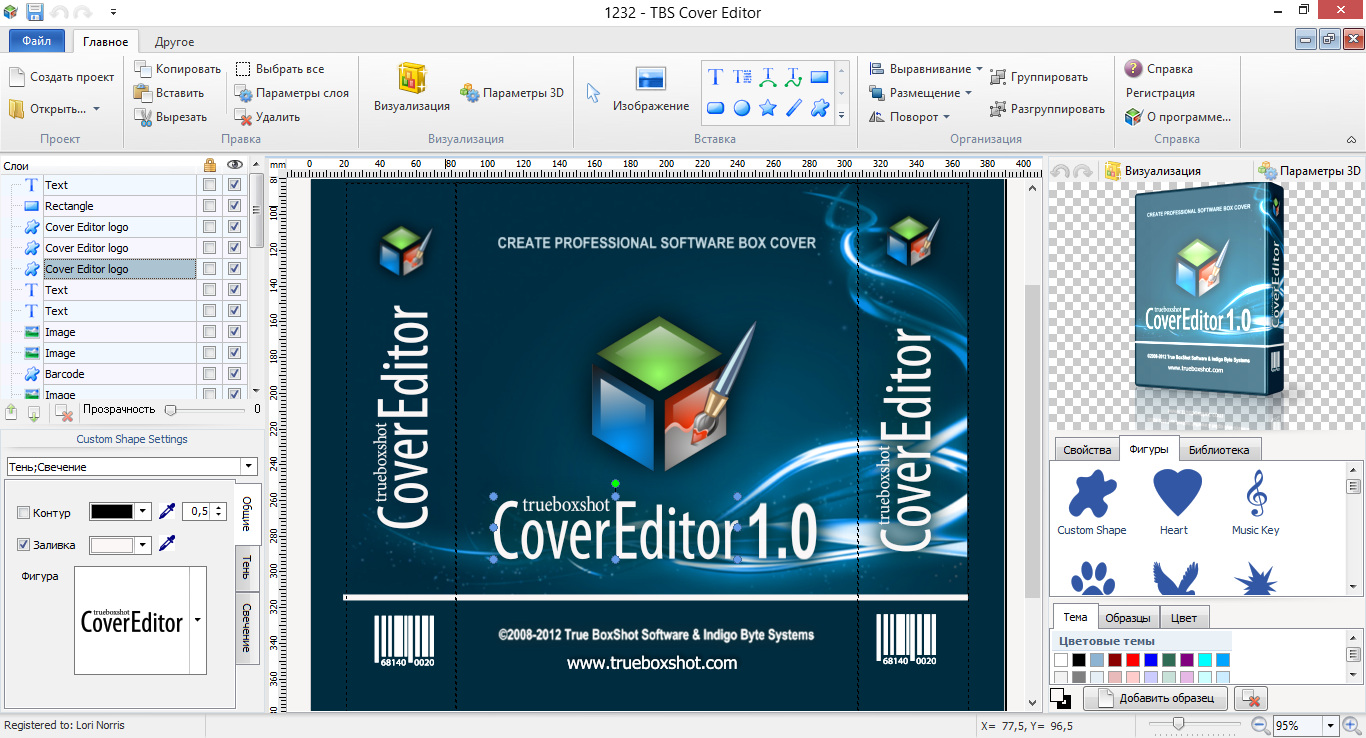The height and width of the screenshot is (738, 1366).
Task: Zoom out with the minus magnifier
Action: [x=1260, y=725]
